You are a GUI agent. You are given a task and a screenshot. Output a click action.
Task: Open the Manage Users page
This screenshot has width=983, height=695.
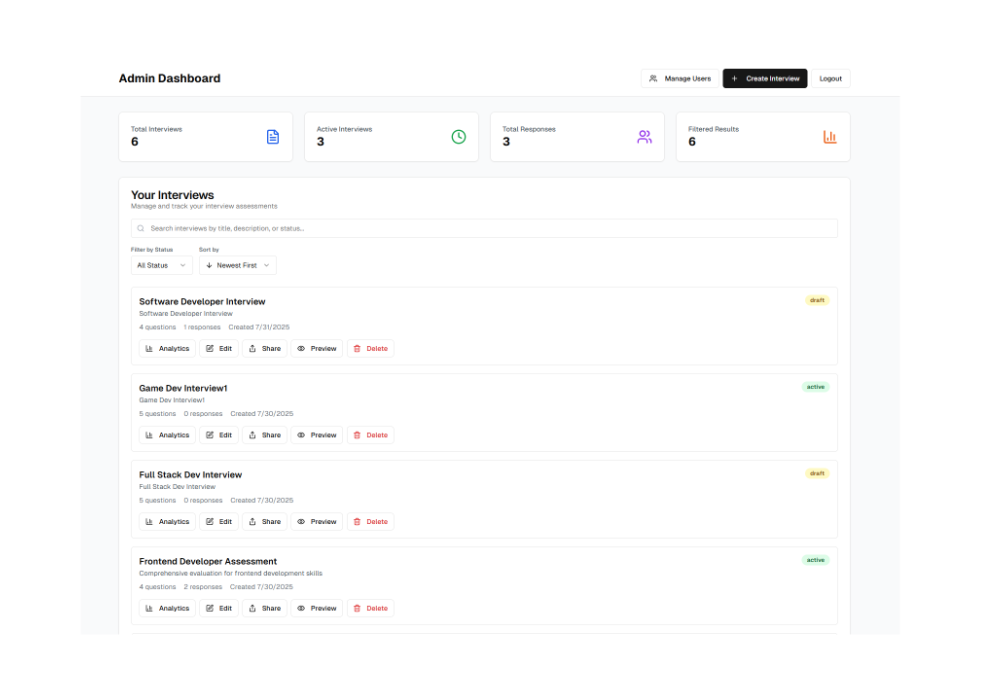pyautogui.click(x=680, y=78)
